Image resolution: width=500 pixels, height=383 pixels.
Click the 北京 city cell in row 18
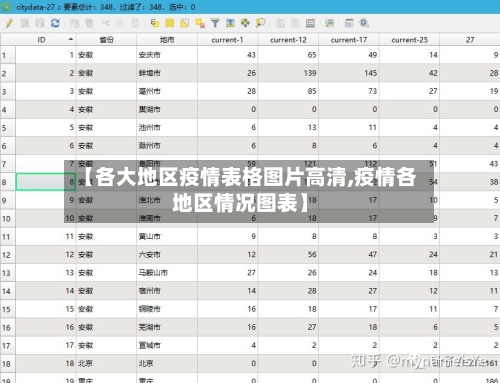tap(167, 364)
